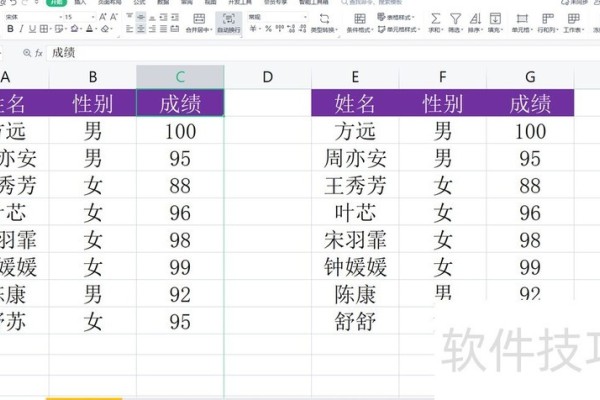This screenshot has width=600, height=400.
Task: Toggle italic formatting in the ribbon
Action: [21, 29]
